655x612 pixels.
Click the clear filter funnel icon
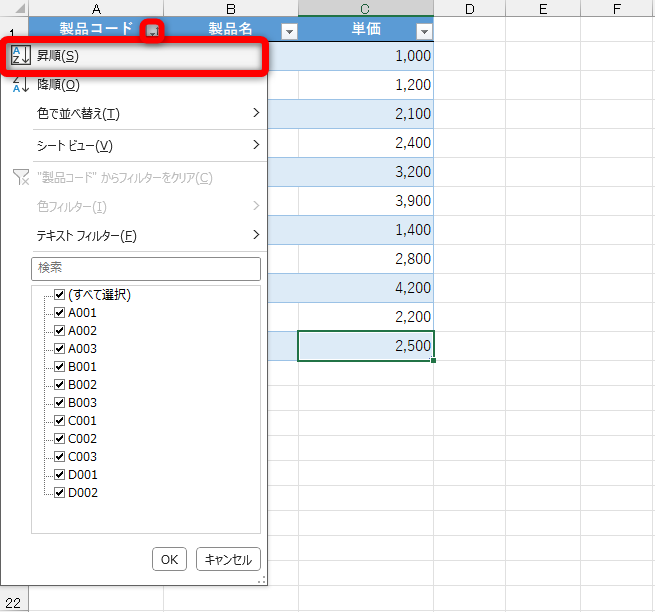tap(21, 177)
